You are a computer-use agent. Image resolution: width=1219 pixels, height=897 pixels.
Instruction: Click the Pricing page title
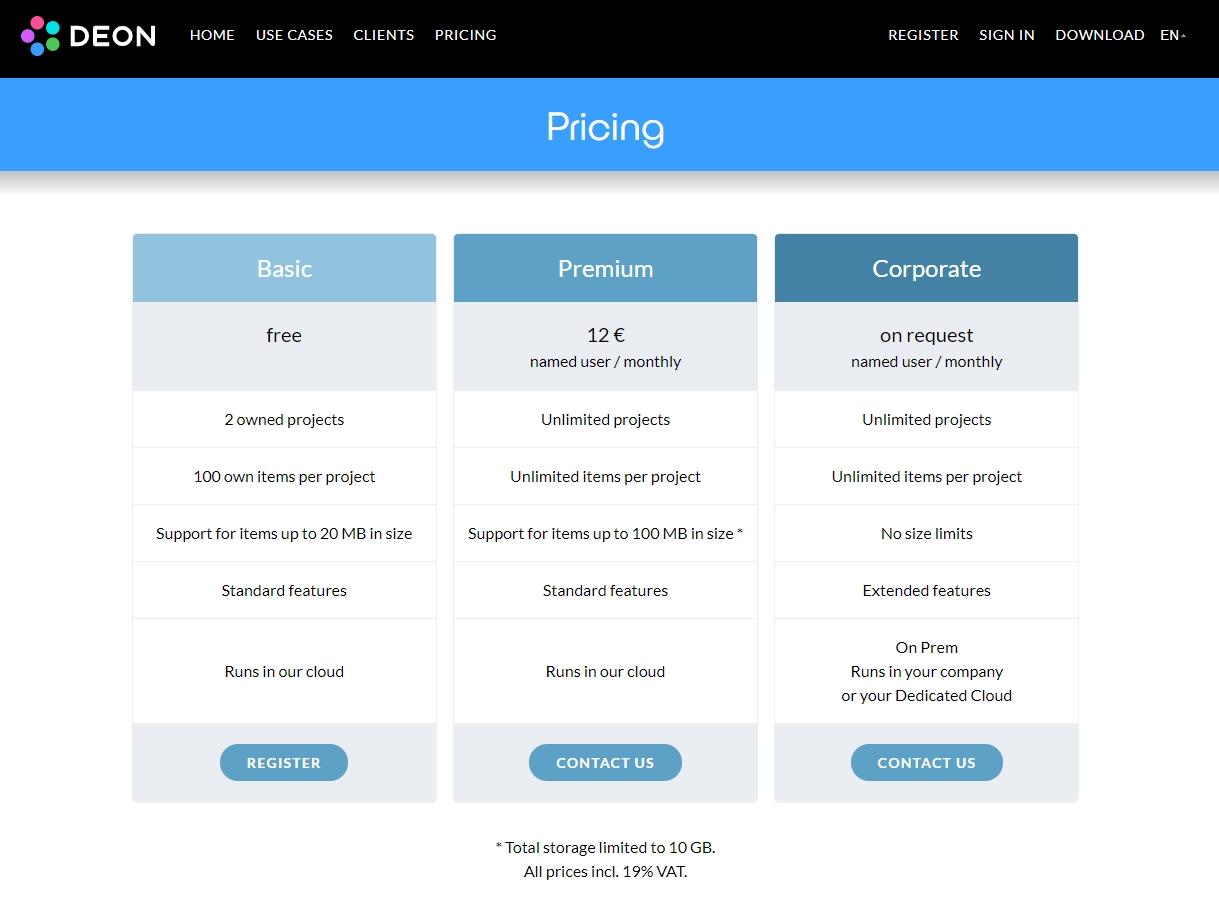pyautogui.click(x=605, y=127)
